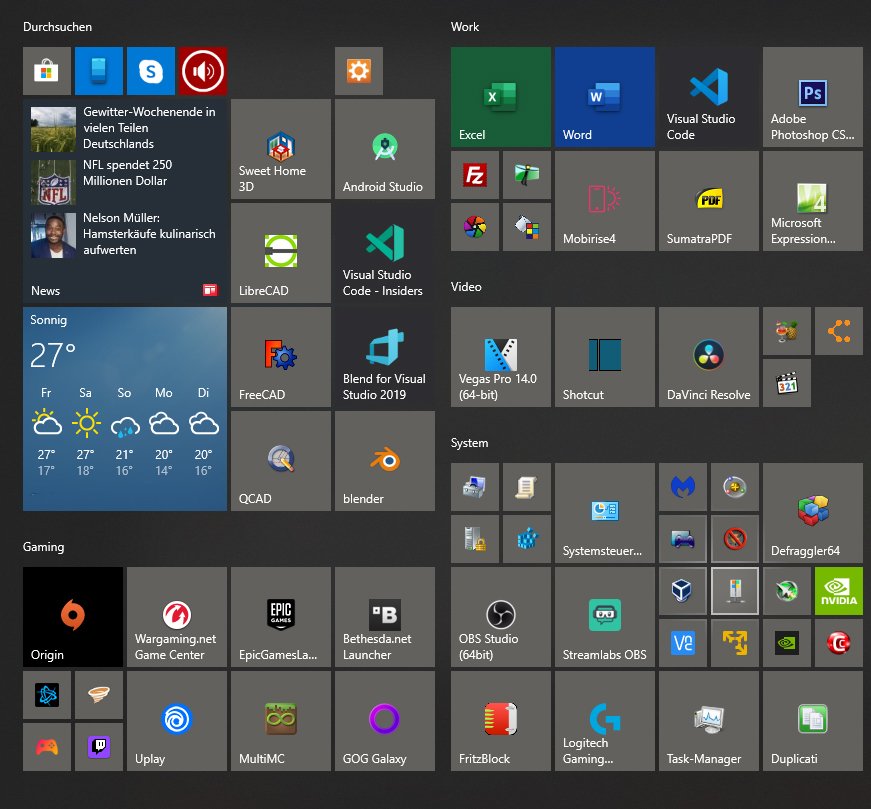The height and width of the screenshot is (809, 871).
Task: Open news story Gewitter-Wochenende in vielen Teilen Deutschlands
Action: pyautogui.click(x=125, y=128)
